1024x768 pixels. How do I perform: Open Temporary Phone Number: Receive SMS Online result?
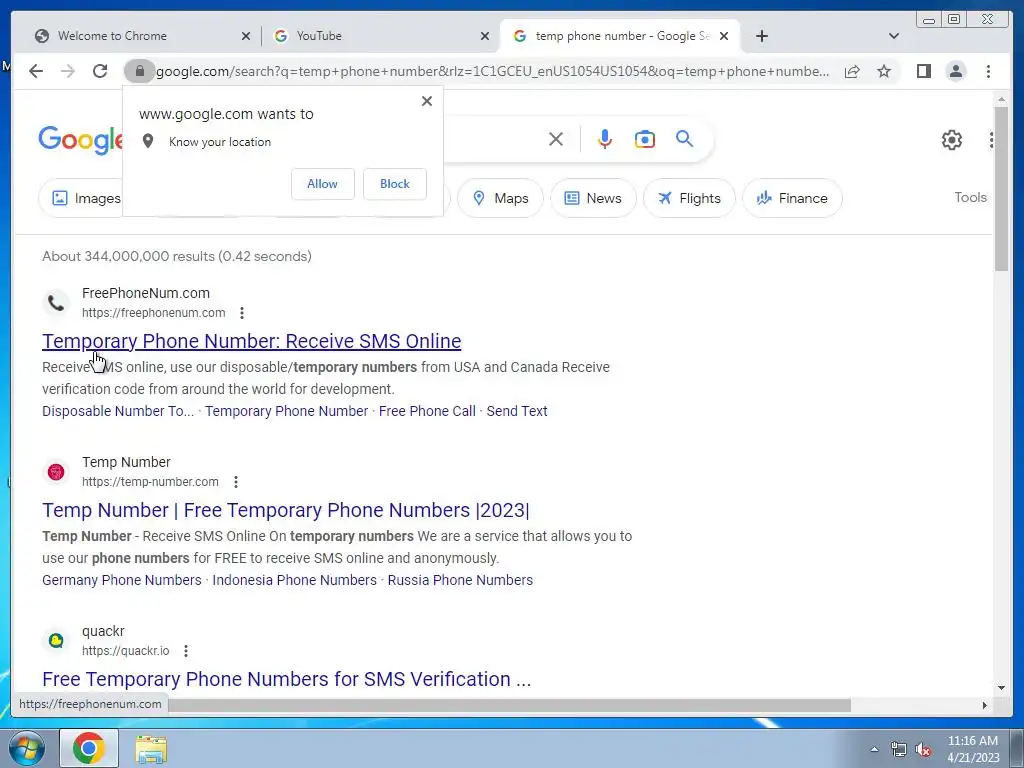point(251,341)
